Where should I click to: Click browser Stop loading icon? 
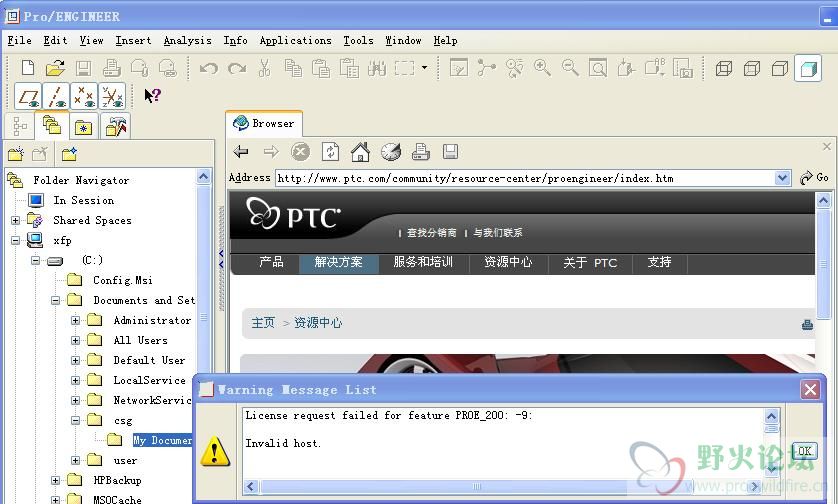[300, 152]
